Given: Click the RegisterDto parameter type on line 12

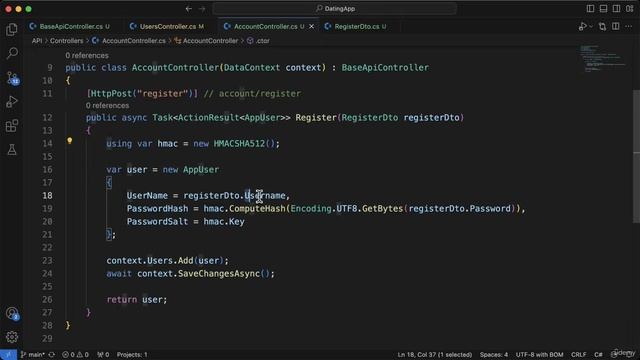Looking at the screenshot, I should [369, 118].
